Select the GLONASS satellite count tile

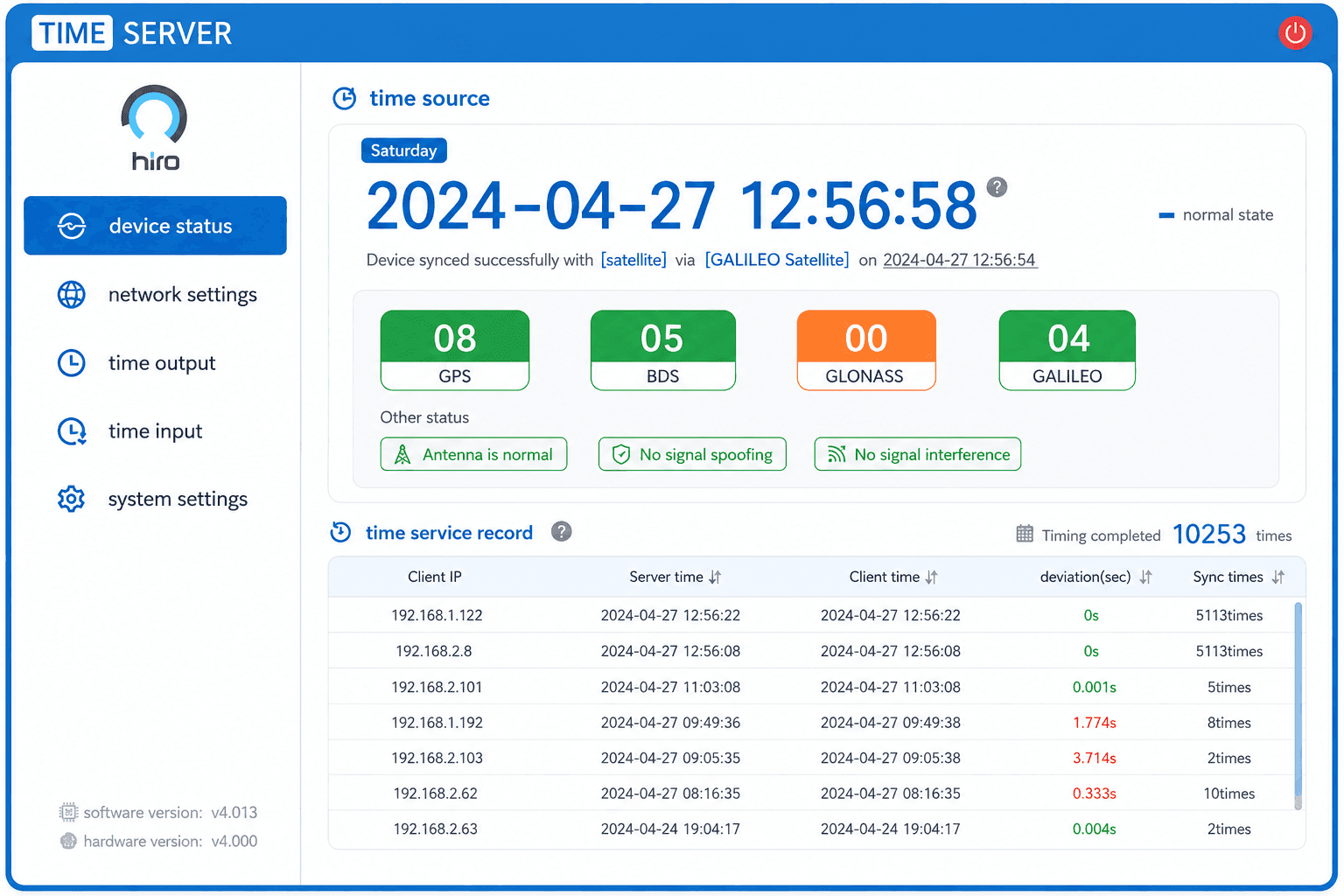(865, 350)
